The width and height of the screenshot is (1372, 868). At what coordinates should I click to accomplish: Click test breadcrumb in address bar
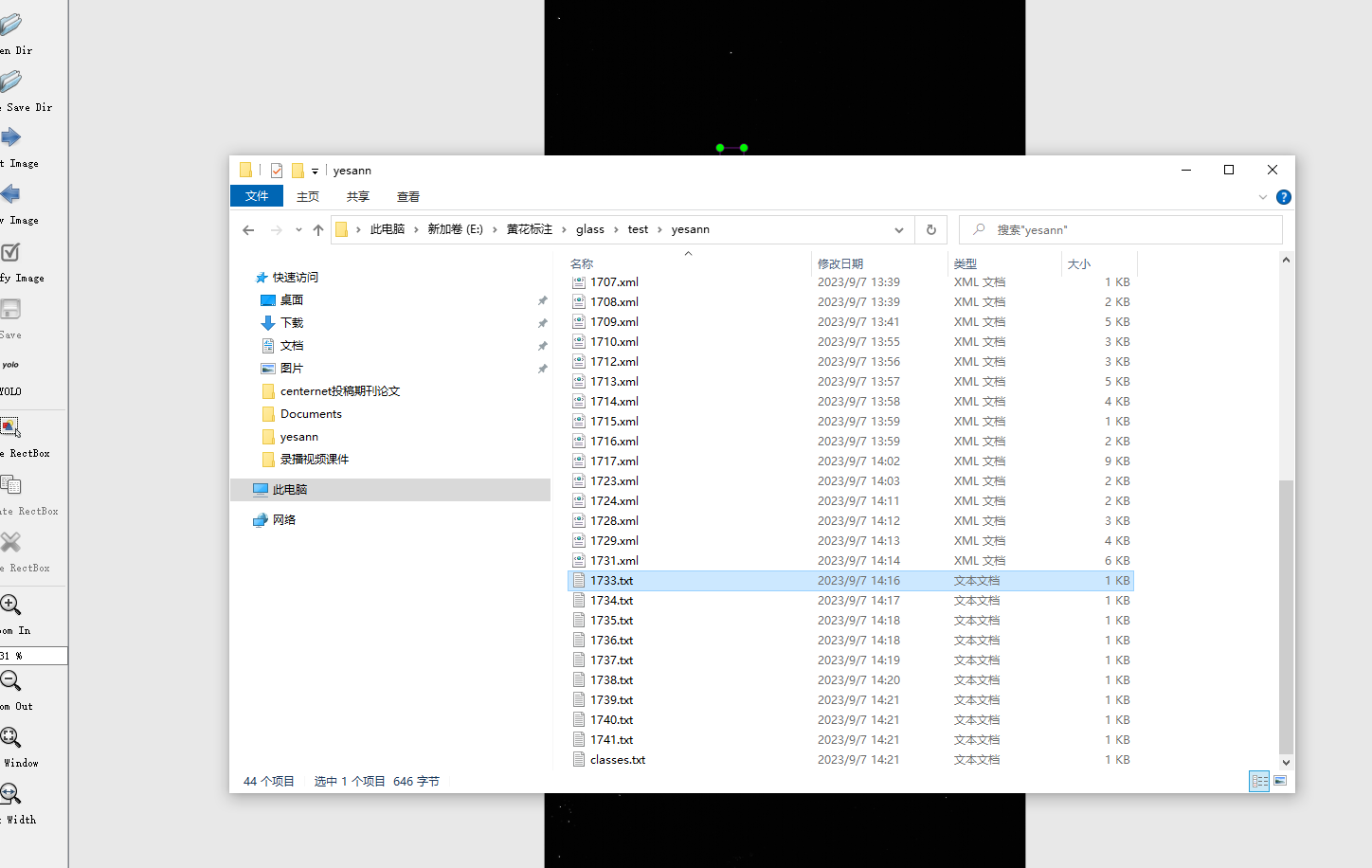pyautogui.click(x=638, y=229)
